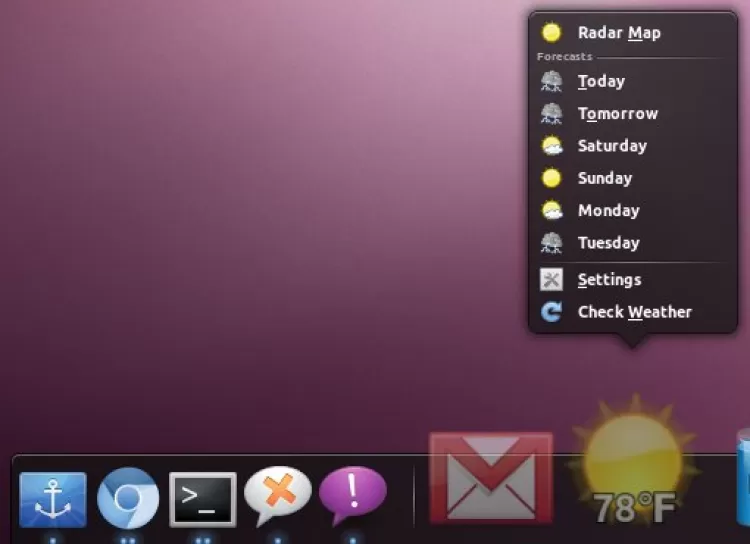This screenshot has height=544, width=750.
Task: Open weather Settings from the menu
Action: [609, 280]
